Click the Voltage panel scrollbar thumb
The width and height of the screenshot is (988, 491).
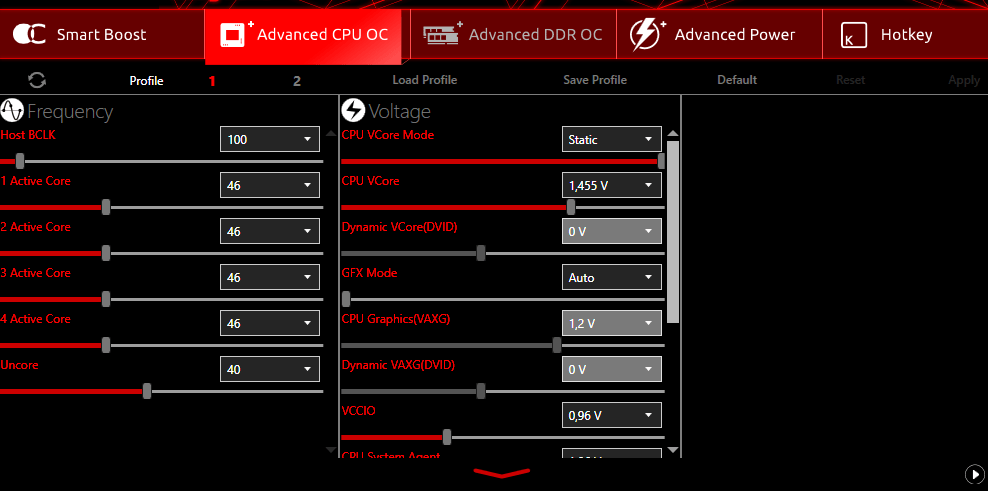point(672,231)
